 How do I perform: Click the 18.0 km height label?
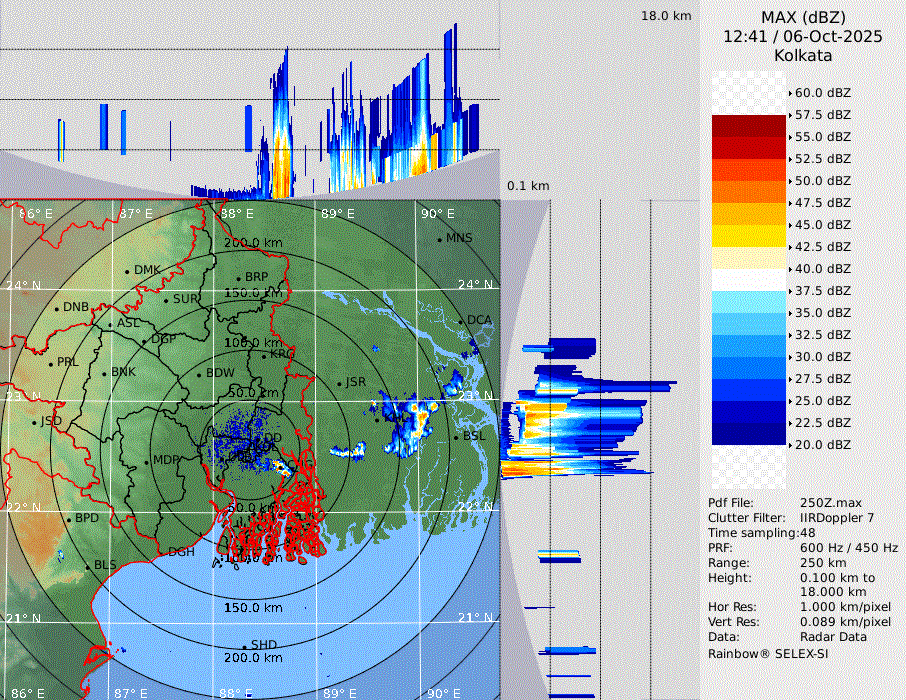pyautogui.click(x=666, y=16)
